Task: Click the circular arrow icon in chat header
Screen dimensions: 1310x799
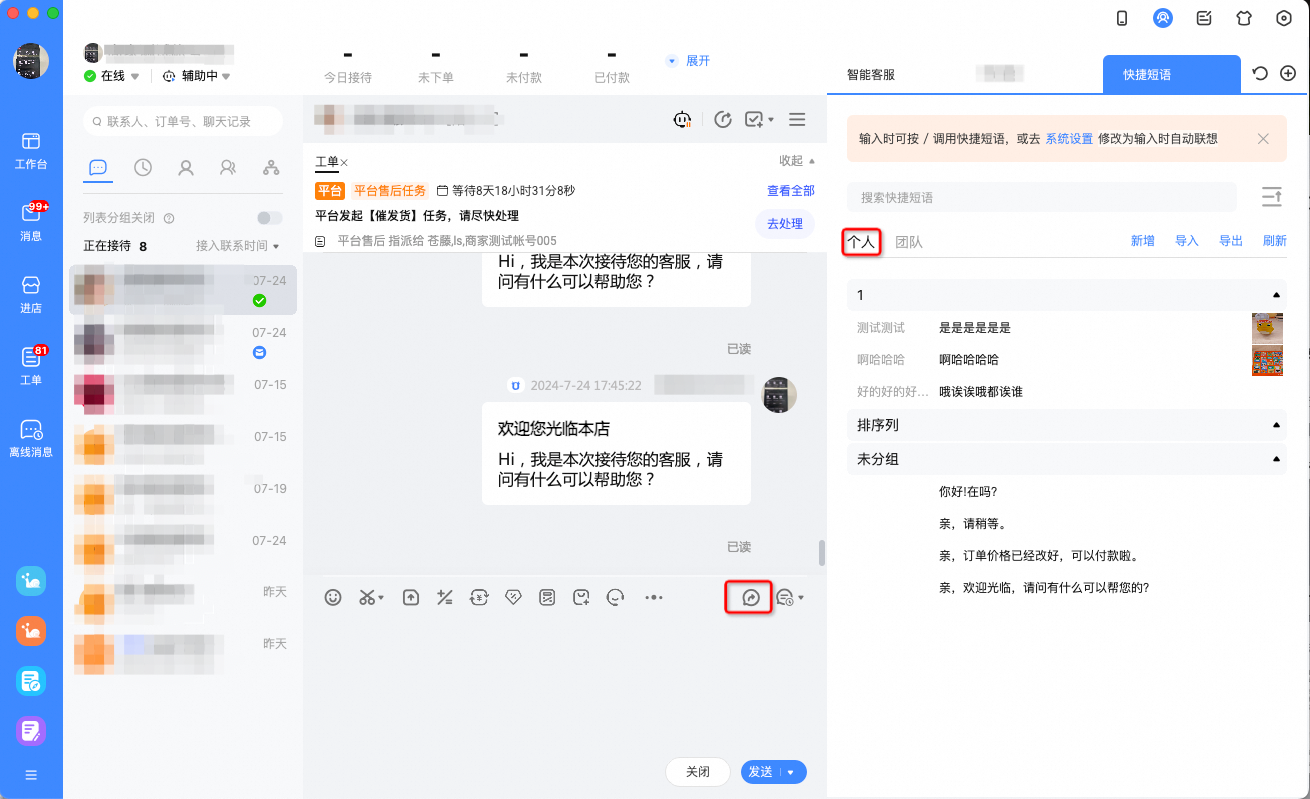Action: coord(724,119)
